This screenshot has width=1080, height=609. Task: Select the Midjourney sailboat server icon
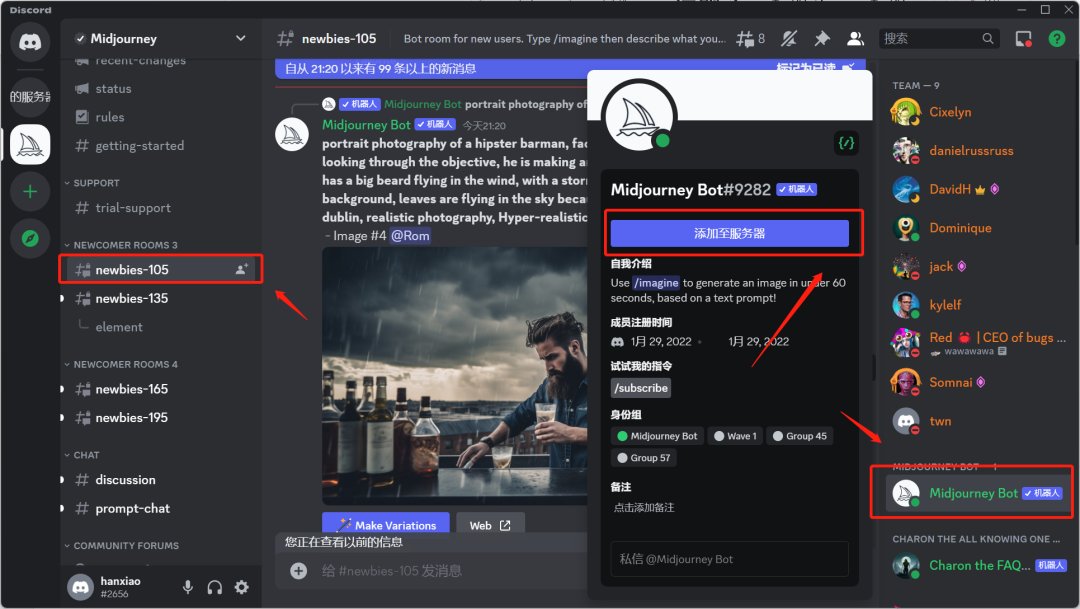click(x=30, y=144)
